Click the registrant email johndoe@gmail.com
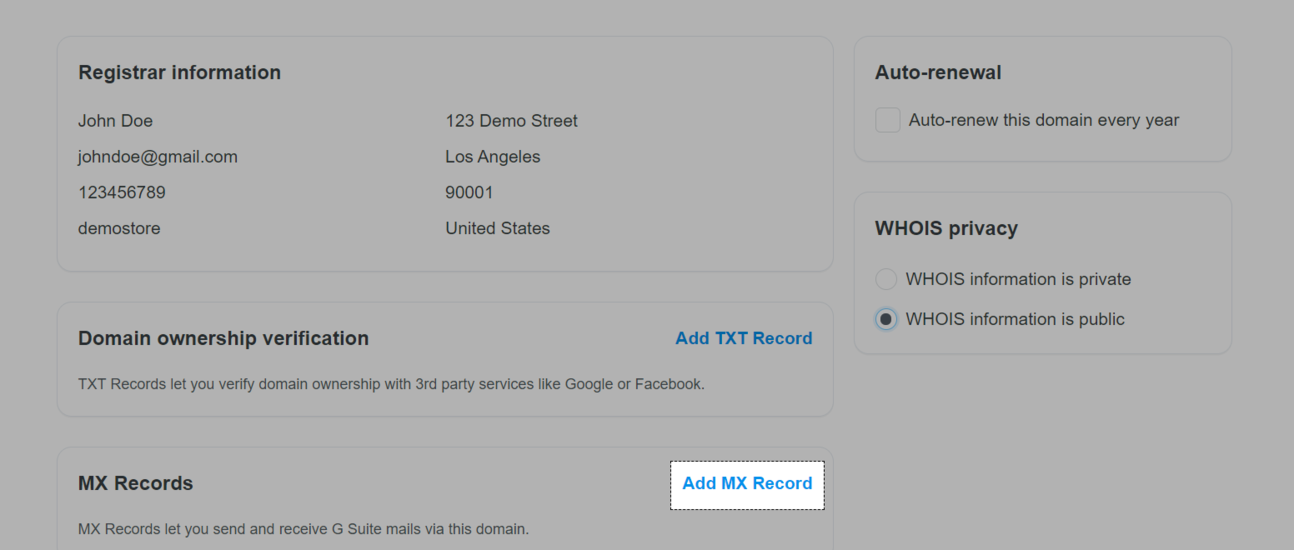 pyautogui.click(x=158, y=157)
